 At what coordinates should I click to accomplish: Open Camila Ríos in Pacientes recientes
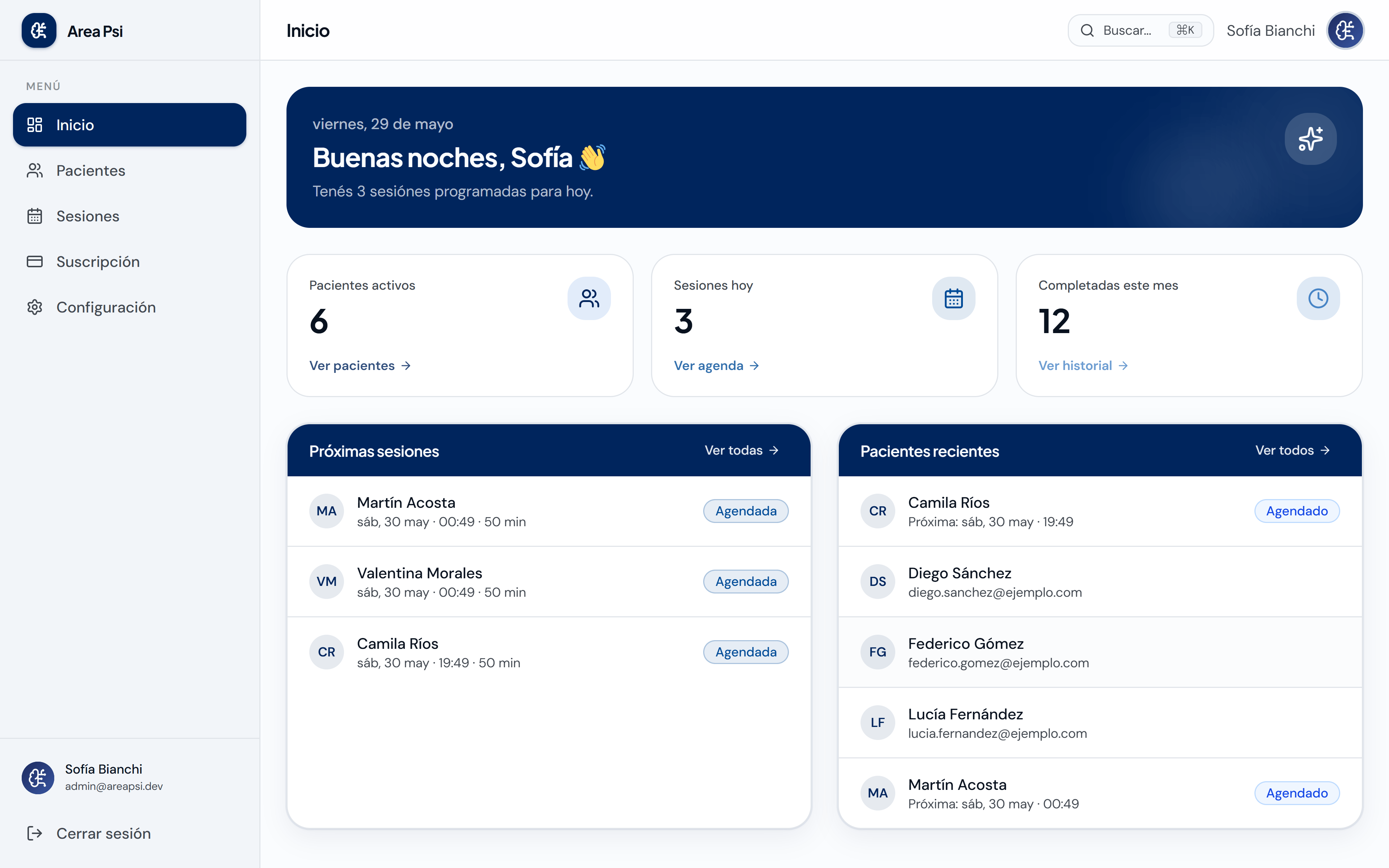(1100, 511)
